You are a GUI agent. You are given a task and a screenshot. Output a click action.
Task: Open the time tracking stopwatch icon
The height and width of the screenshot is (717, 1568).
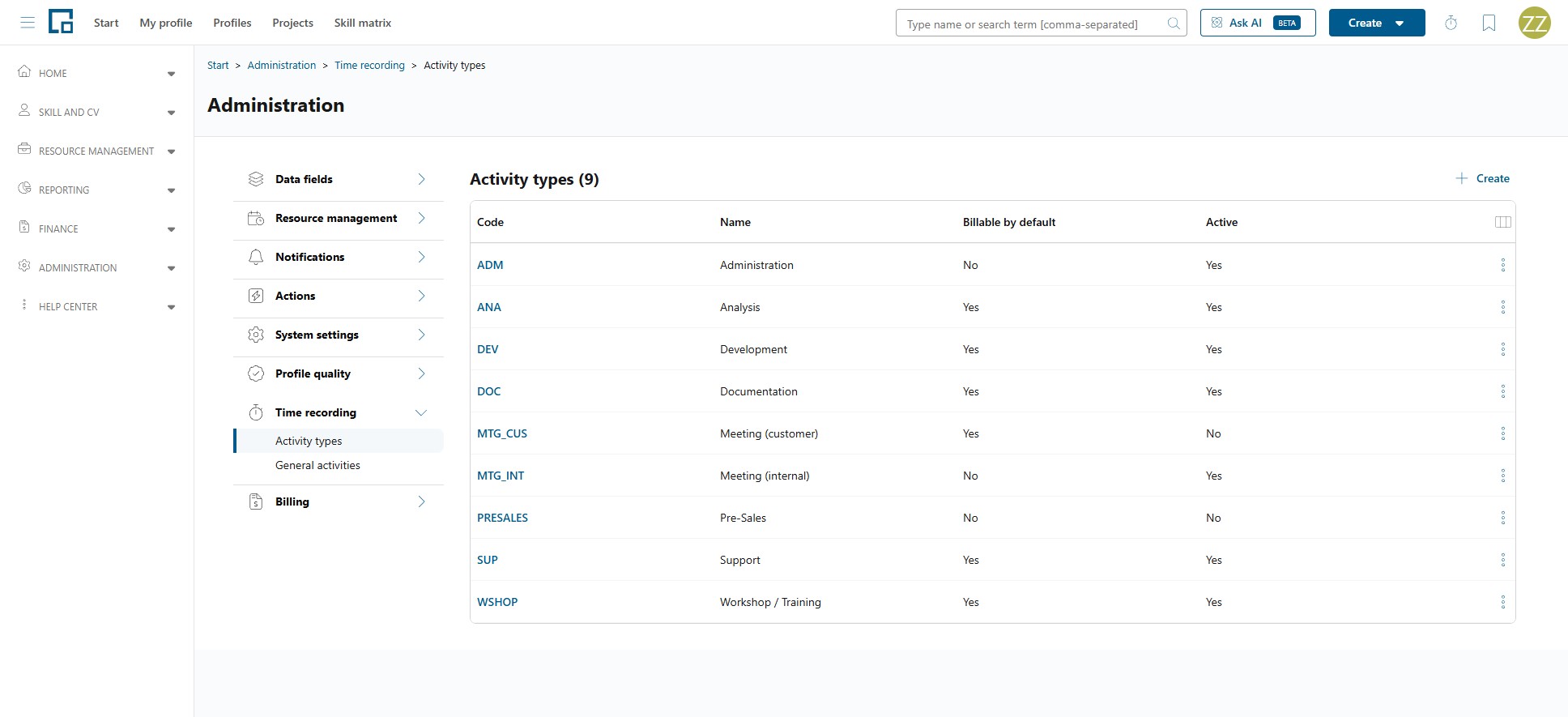[x=1451, y=23]
